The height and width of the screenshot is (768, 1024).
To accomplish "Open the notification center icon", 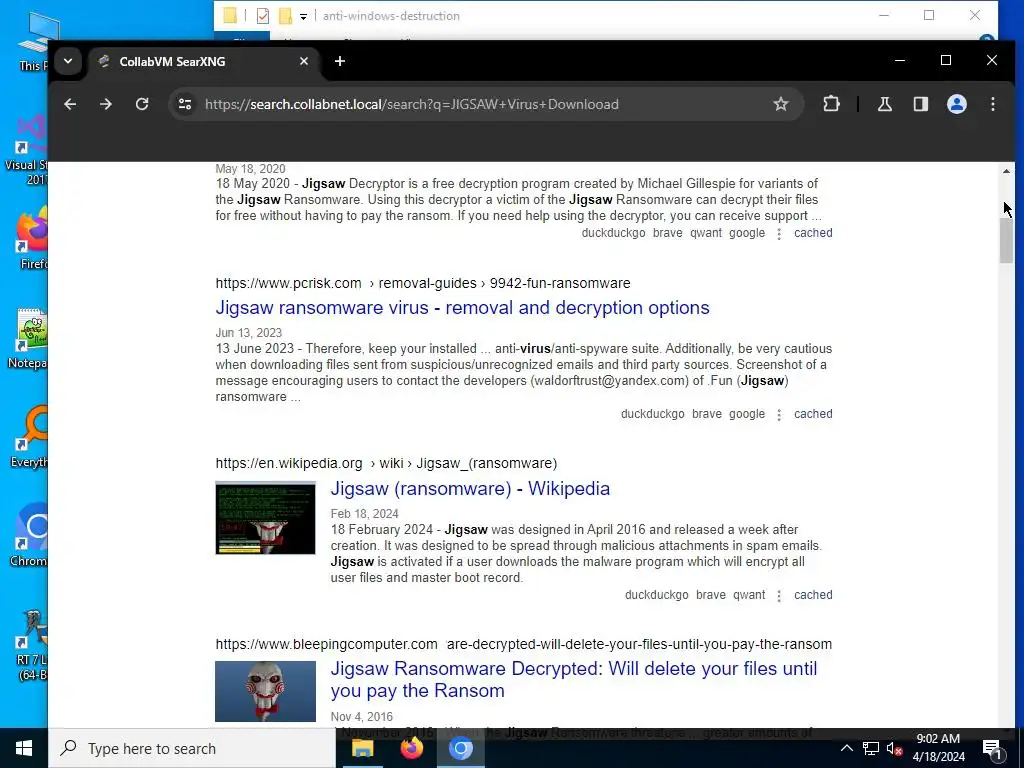I will click(x=992, y=748).
